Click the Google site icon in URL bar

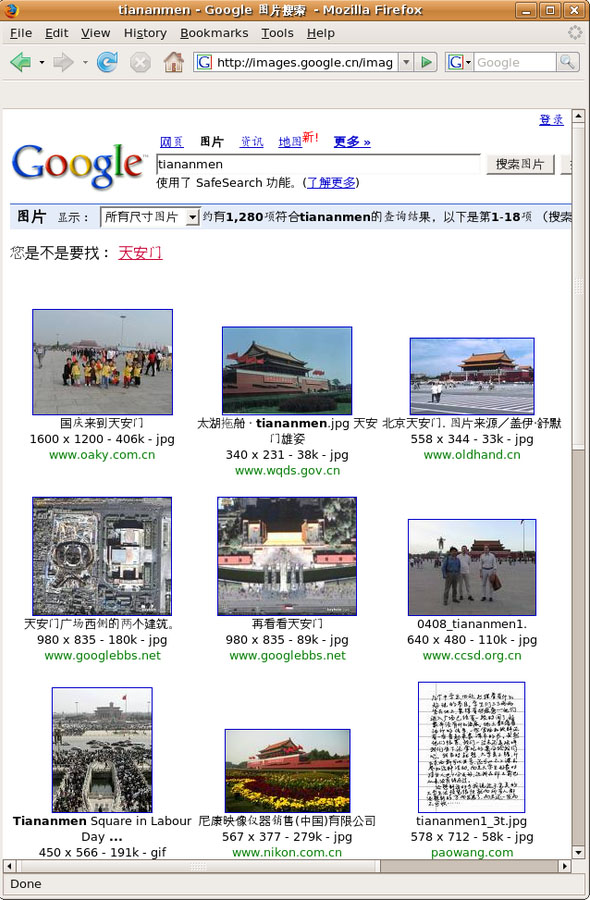(x=204, y=62)
